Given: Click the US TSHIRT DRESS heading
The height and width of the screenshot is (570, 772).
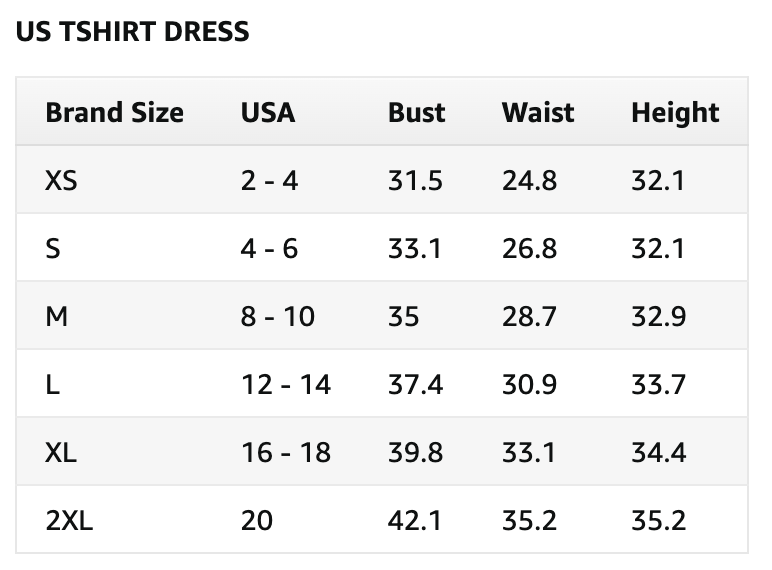Looking at the screenshot, I should pyautogui.click(x=132, y=32).
